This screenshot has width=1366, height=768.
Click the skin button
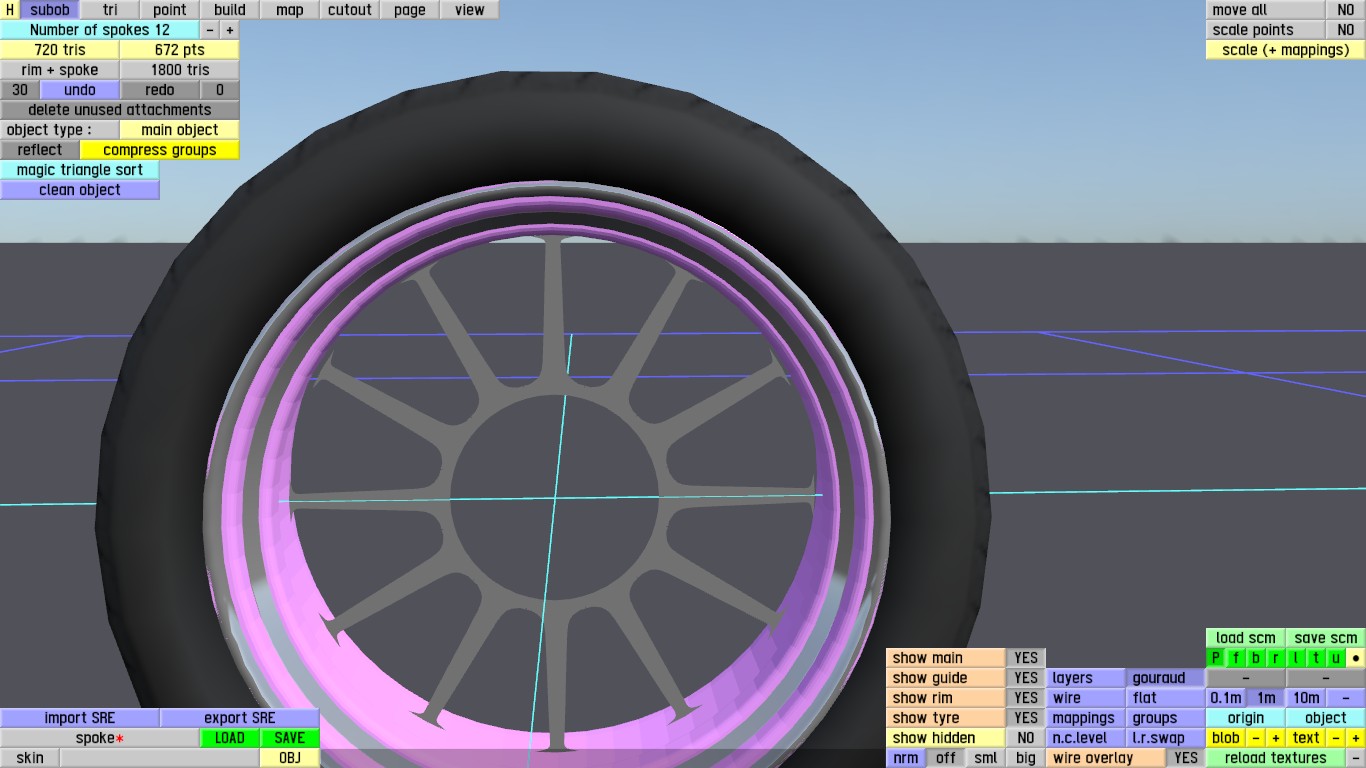pos(30,758)
